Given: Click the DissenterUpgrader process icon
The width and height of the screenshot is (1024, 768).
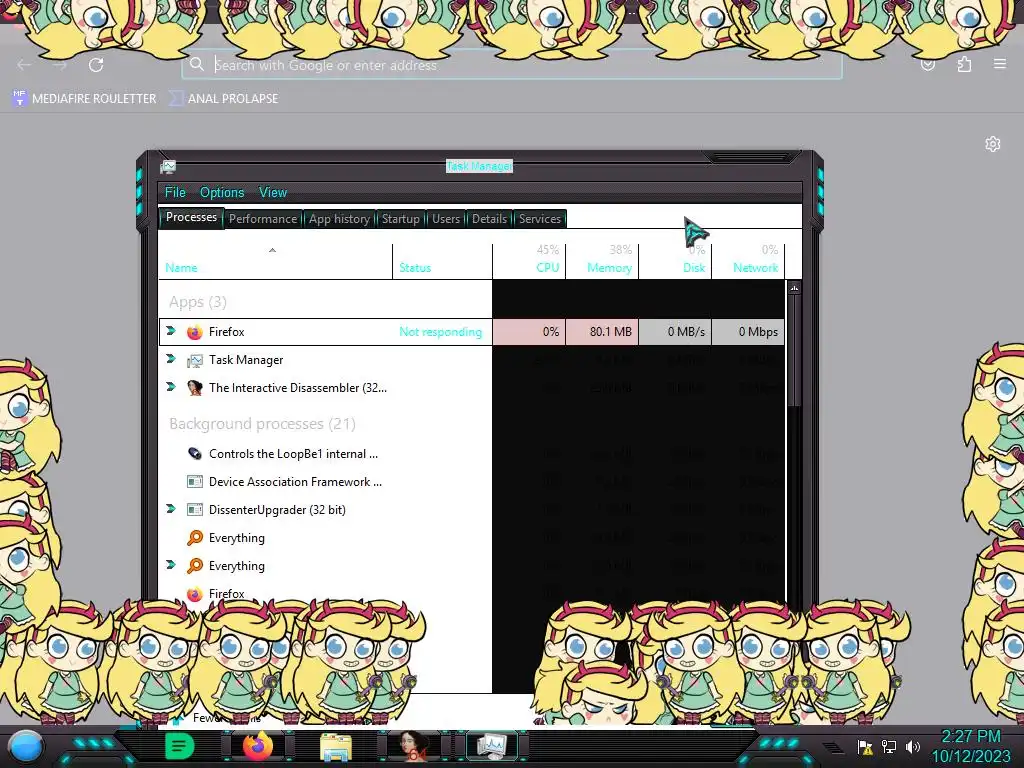Looking at the screenshot, I should pos(195,510).
